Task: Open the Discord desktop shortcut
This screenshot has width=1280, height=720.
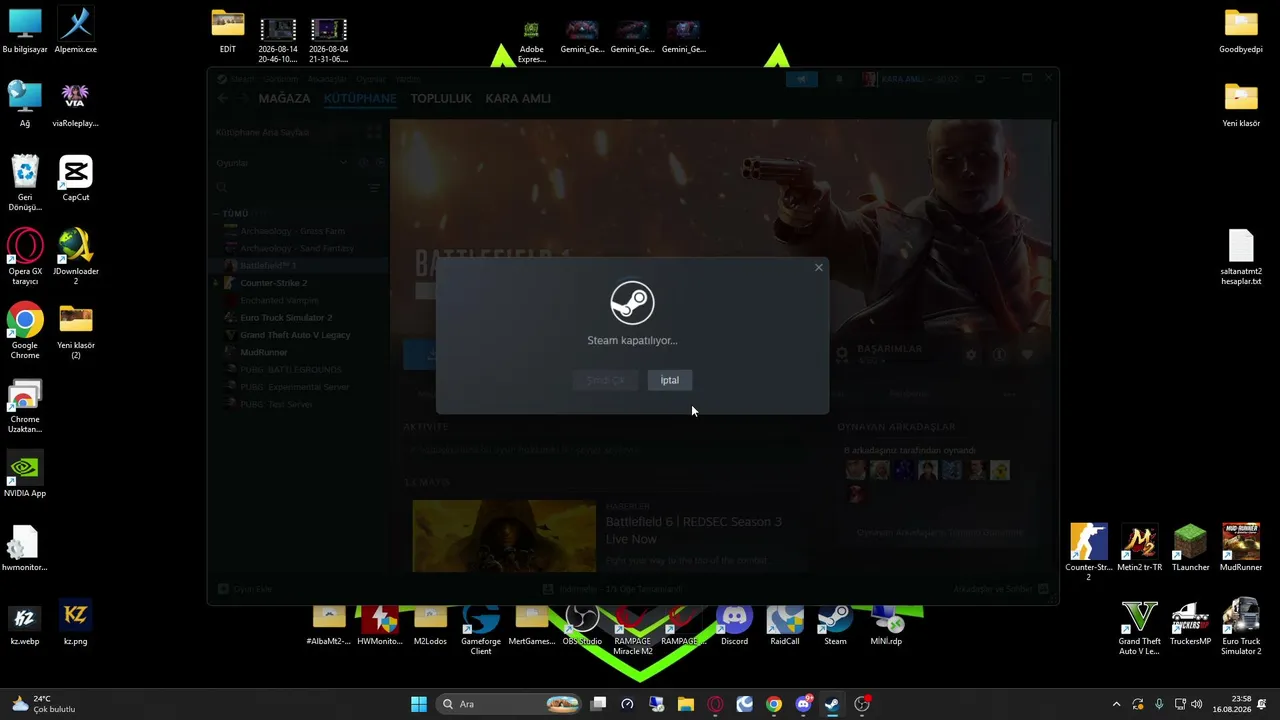Action: click(x=734, y=625)
